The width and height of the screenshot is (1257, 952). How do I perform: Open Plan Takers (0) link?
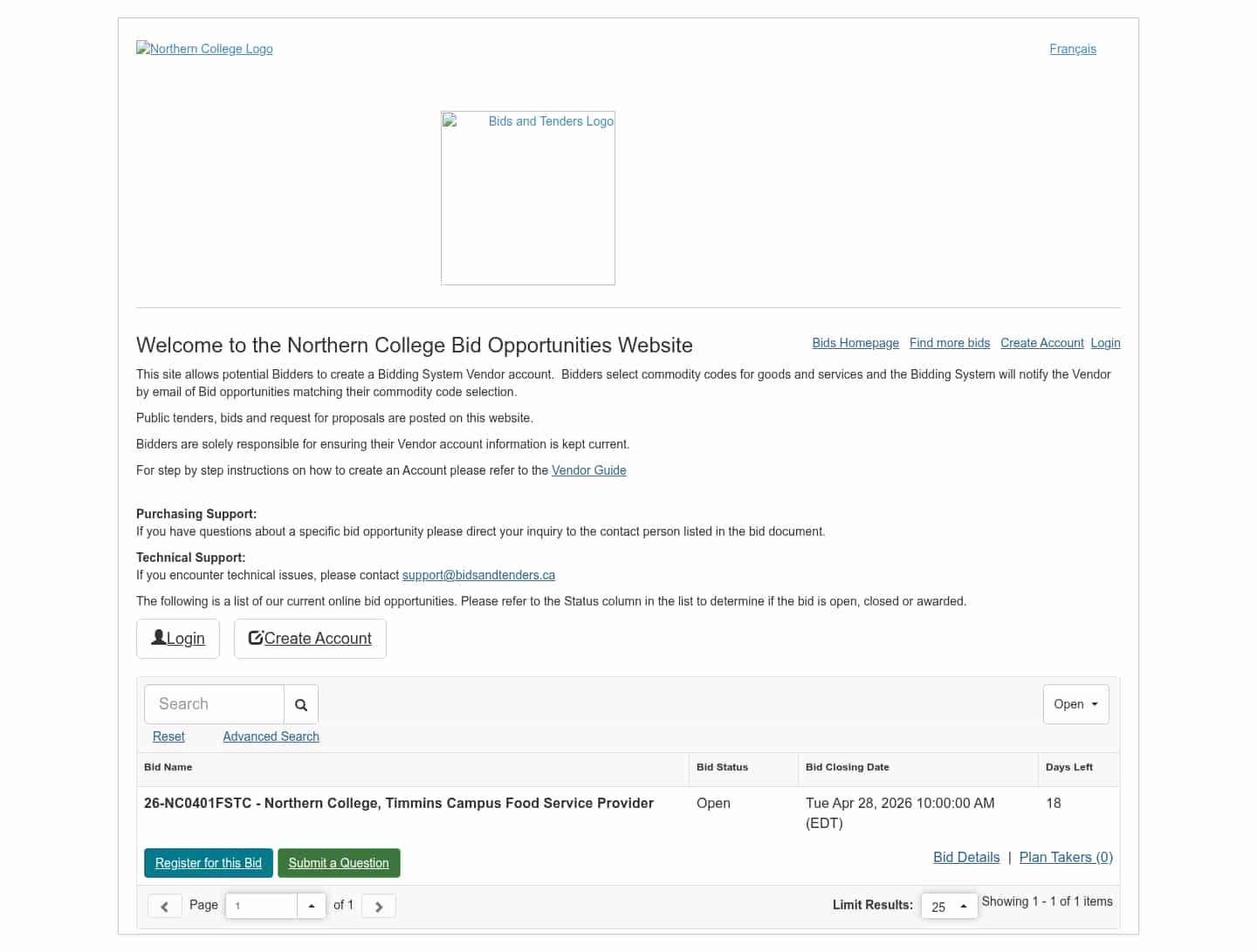(x=1066, y=857)
